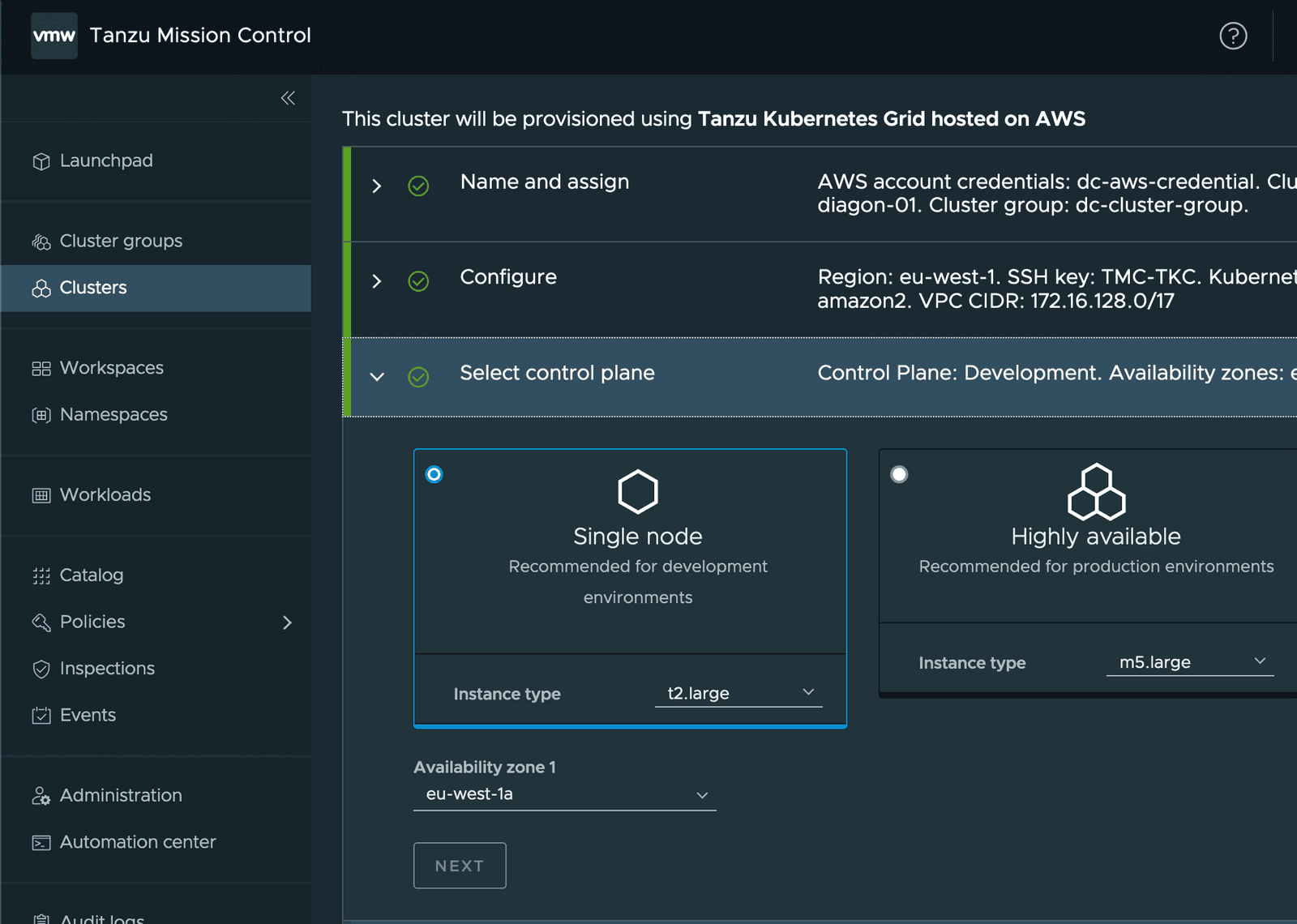Image resolution: width=1297 pixels, height=924 pixels.
Task: Open Namespaces in the sidebar
Action: point(113,415)
